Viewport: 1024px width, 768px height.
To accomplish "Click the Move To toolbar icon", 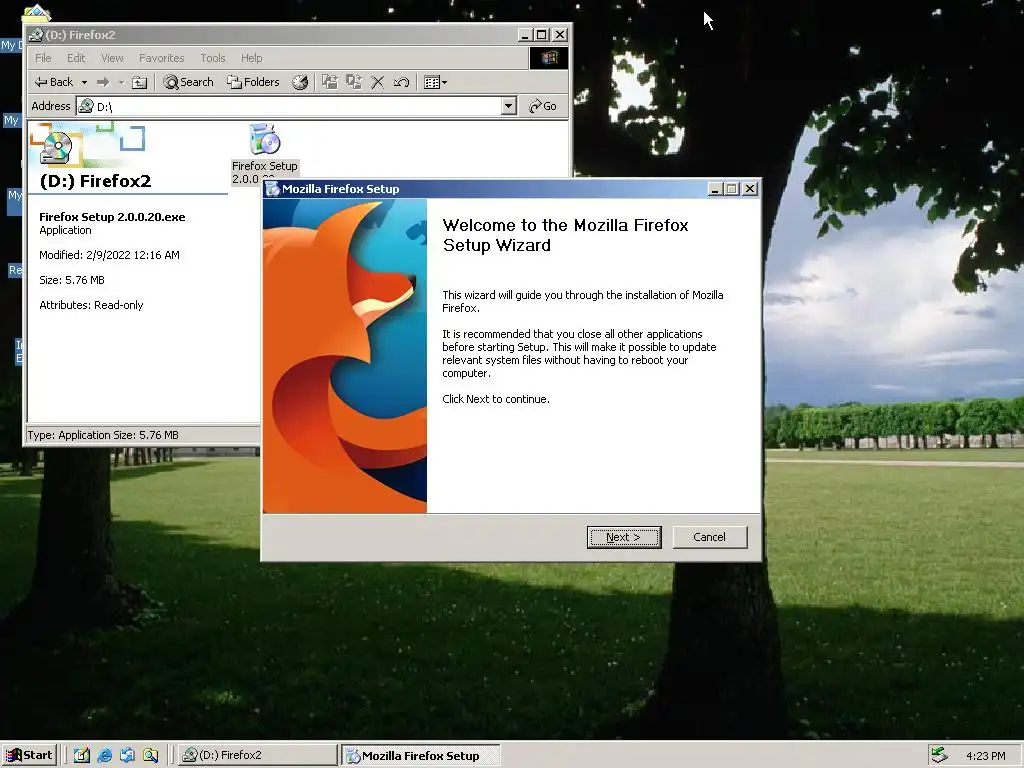I will click(330, 82).
